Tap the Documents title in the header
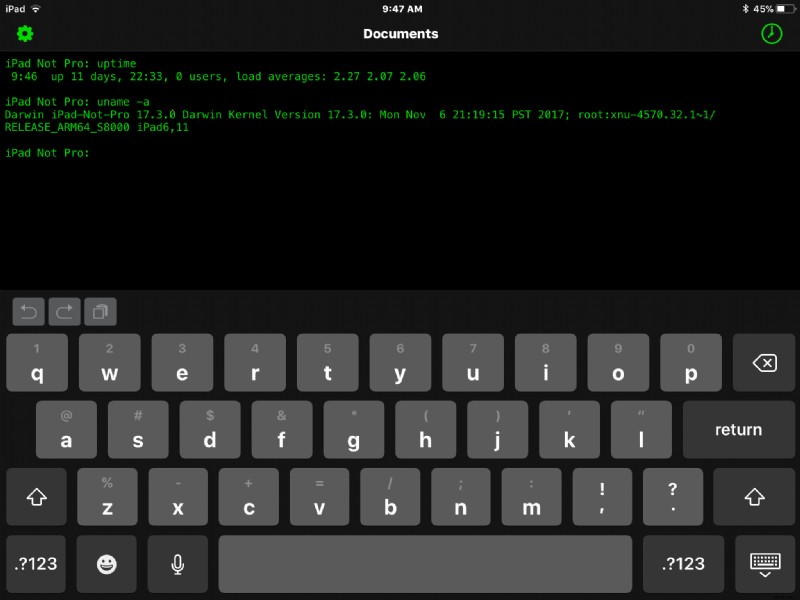Screen dimensions: 800x600 point(400,33)
